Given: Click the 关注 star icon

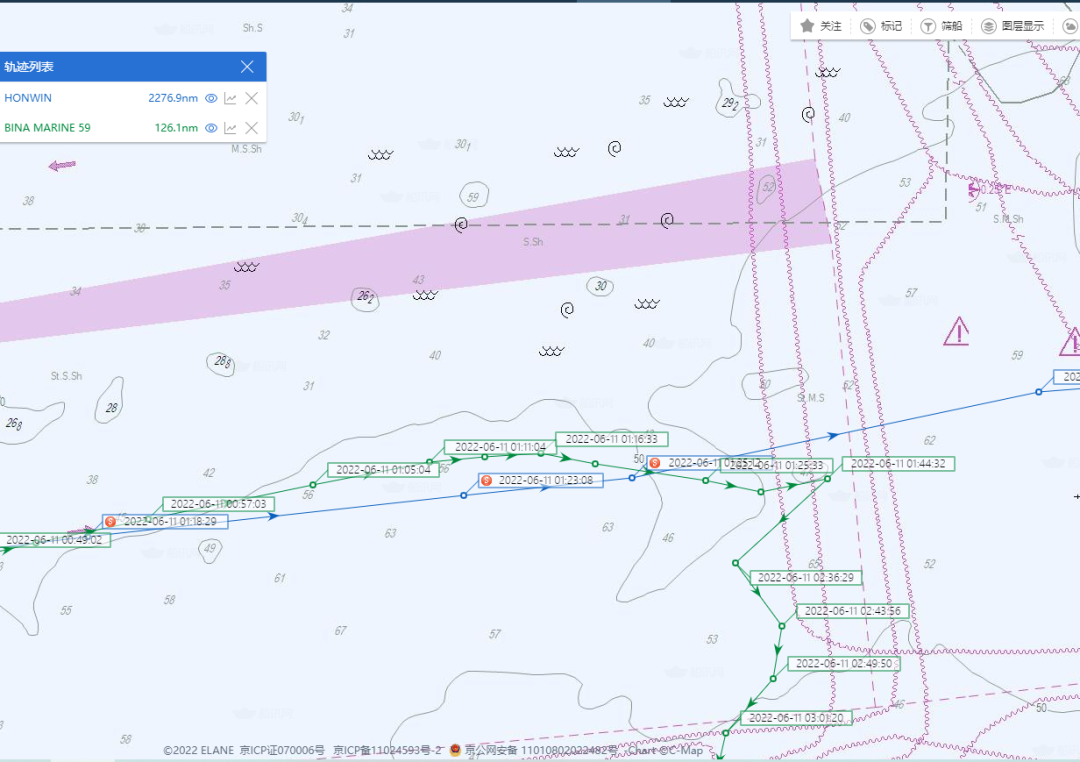Looking at the screenshot, I should point(807,26).
